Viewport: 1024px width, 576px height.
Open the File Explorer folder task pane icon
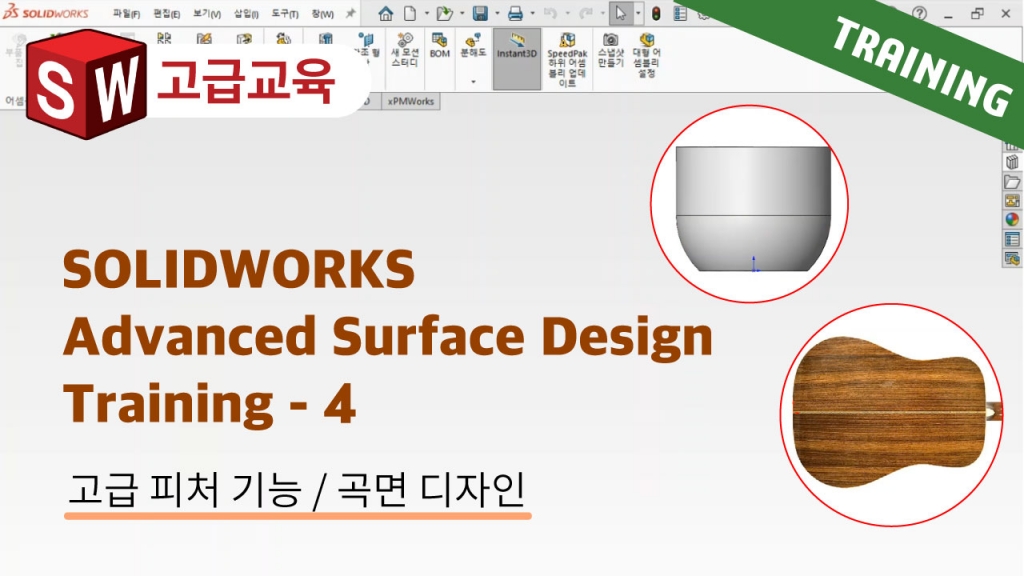1012,182
